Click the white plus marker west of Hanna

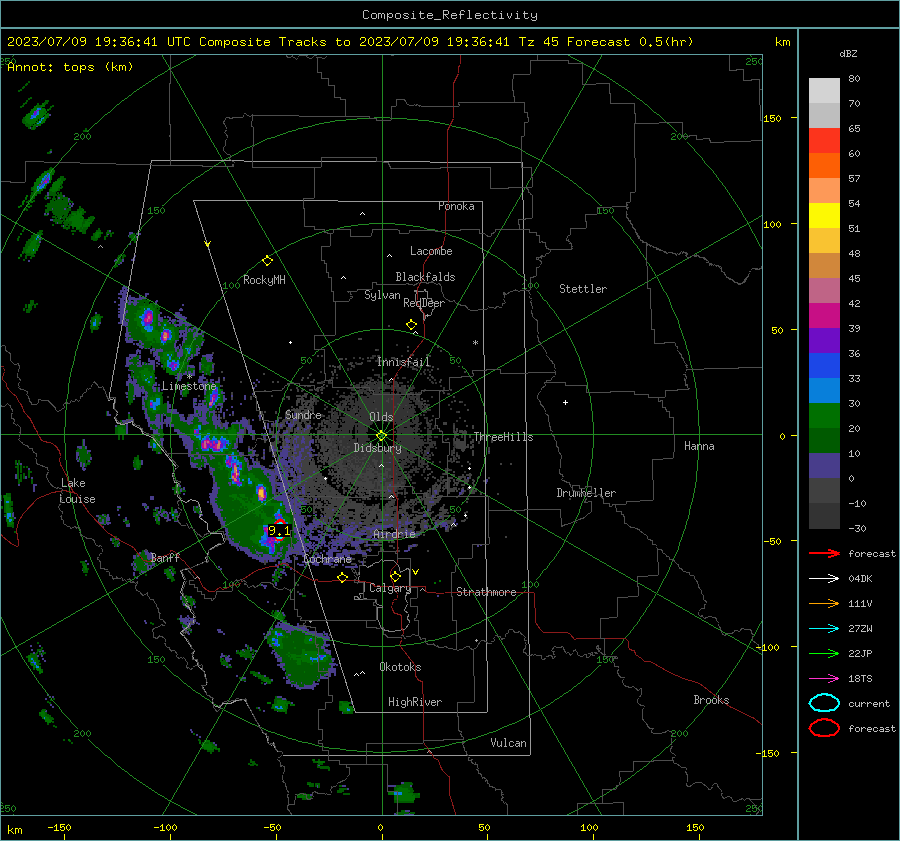click(x=565, y=402)
